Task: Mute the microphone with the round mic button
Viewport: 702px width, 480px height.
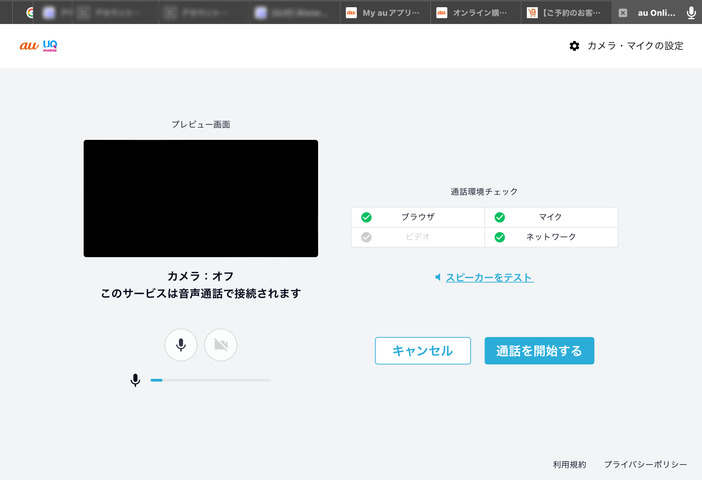Action: tap(181, 345)
